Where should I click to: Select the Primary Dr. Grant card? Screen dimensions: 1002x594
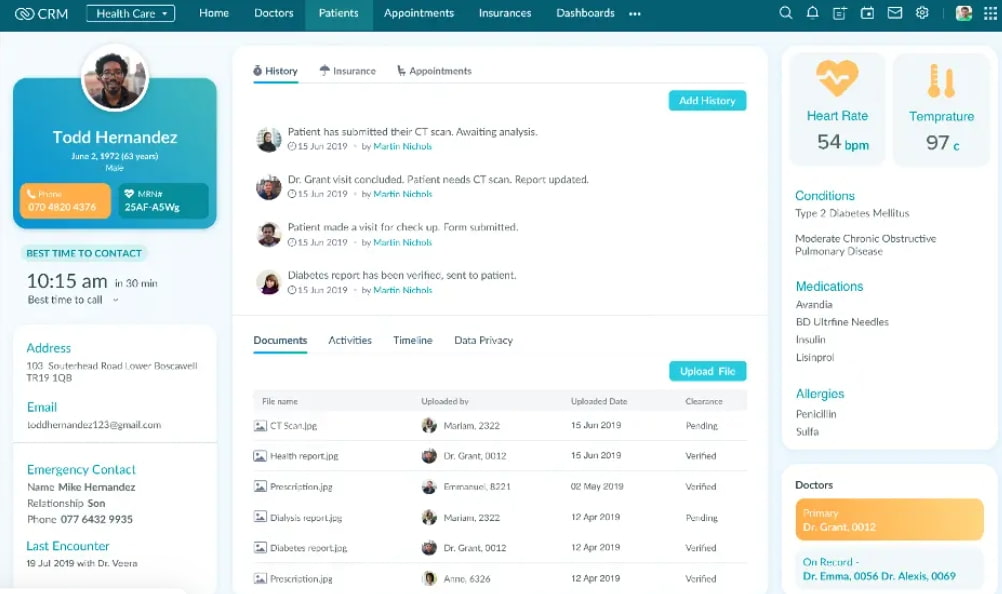pyautogui.click(x=888, y=518)
